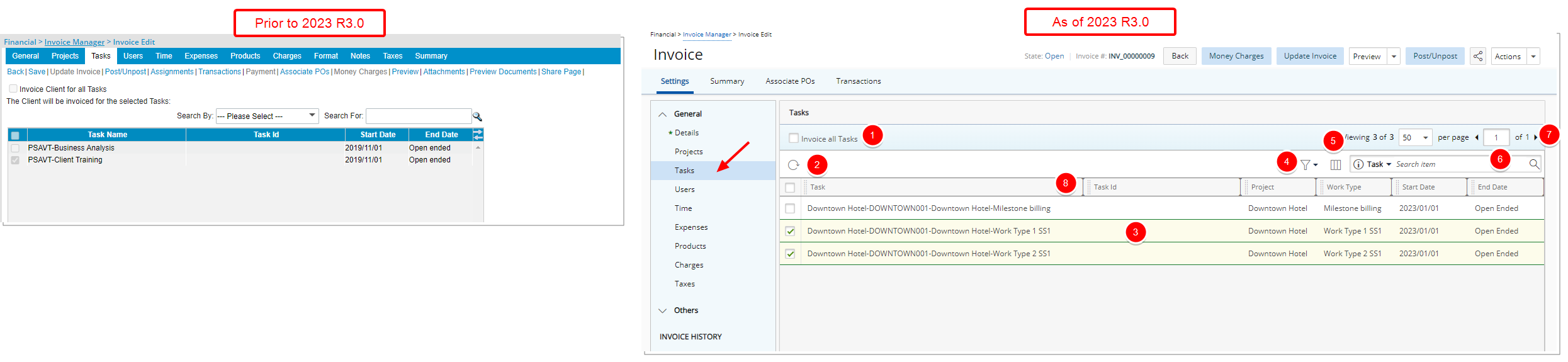
Task: Select the Notes tab in old Invoice Edit
Action: click(x=360, y=56)
